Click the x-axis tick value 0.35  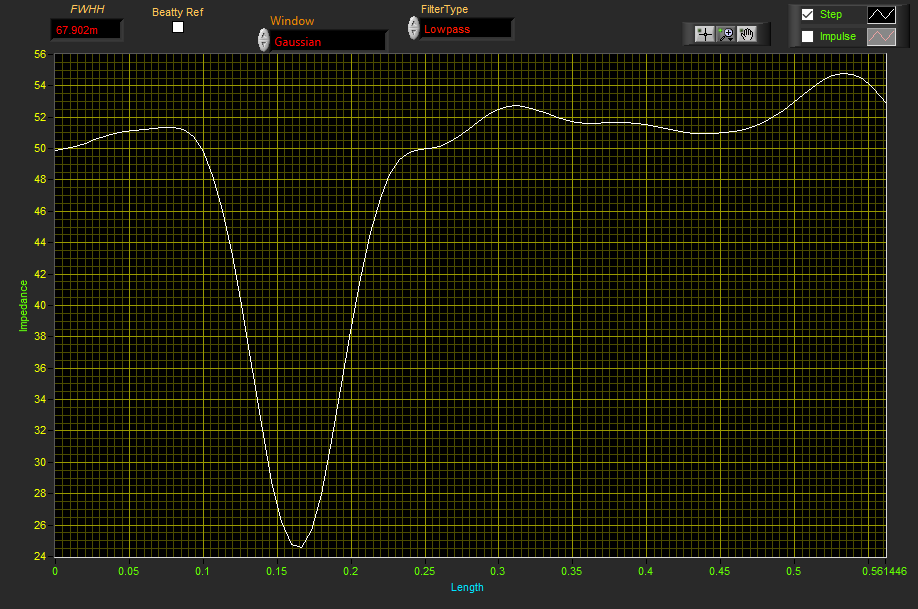pos(572,571)
